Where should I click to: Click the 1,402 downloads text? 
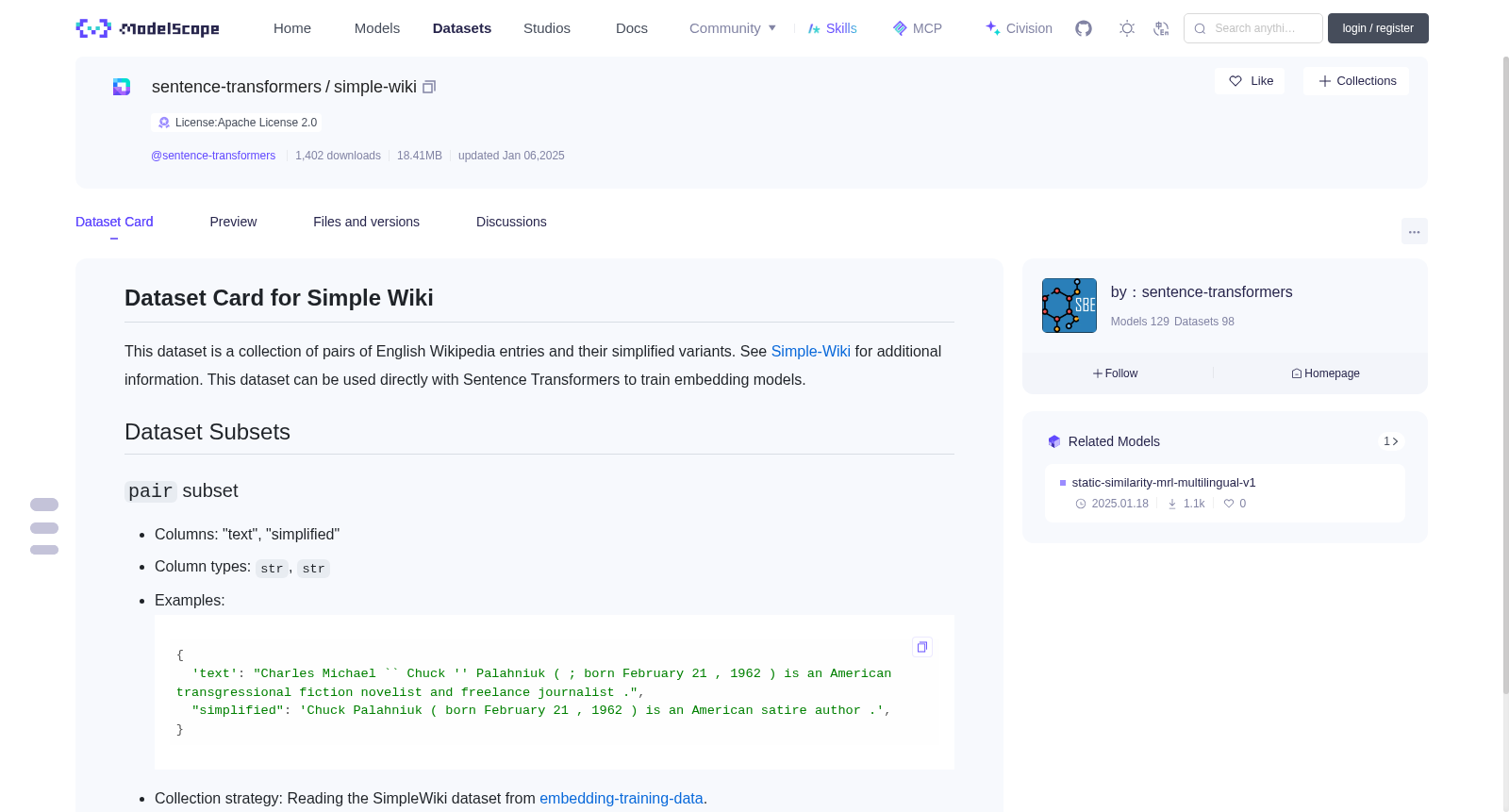(338, 156)
